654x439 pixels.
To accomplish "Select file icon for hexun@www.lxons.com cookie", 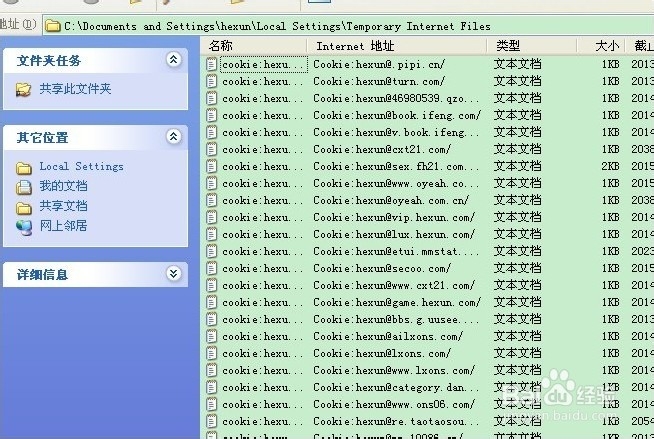I will pyautogui.click(x=212, y=371).
